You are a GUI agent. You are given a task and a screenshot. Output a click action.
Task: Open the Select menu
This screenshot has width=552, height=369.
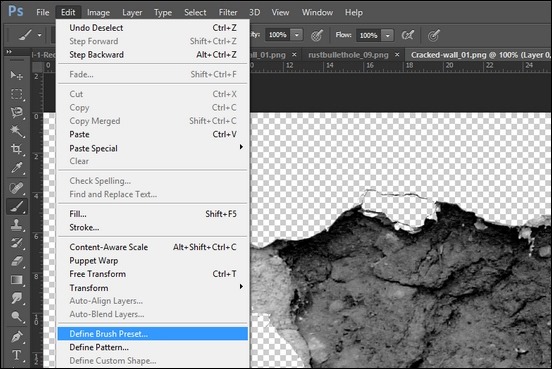[x=195, y=12]
